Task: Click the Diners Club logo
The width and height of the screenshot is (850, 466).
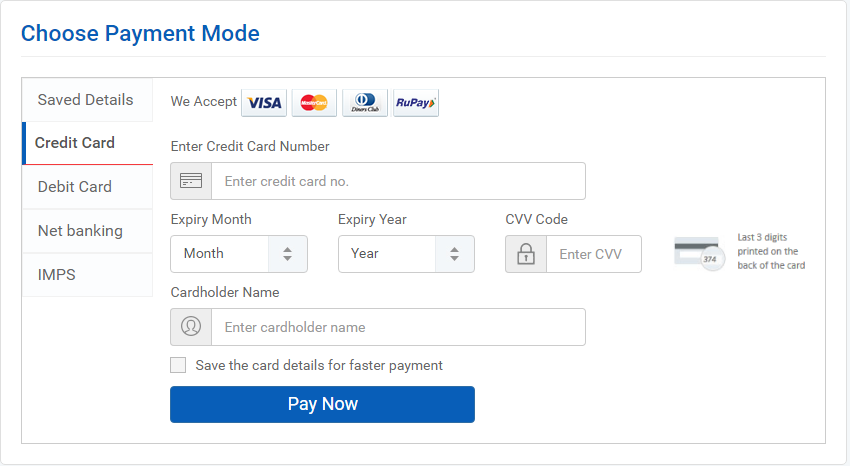Action: pos(365,102)
